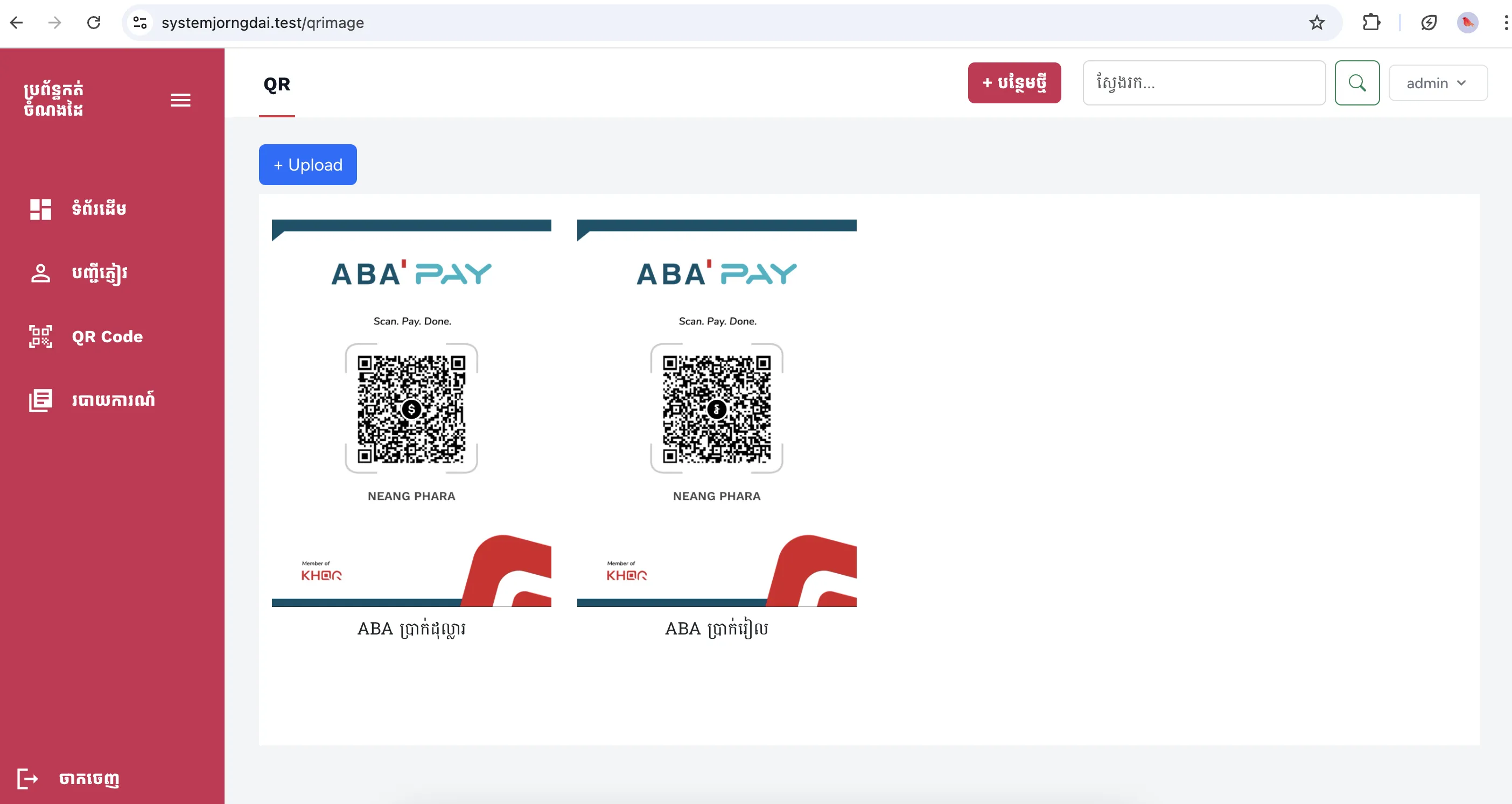Open the site info icon in address bar
This screenshot has width=1512, height=804.
click(x=139, y=23)
